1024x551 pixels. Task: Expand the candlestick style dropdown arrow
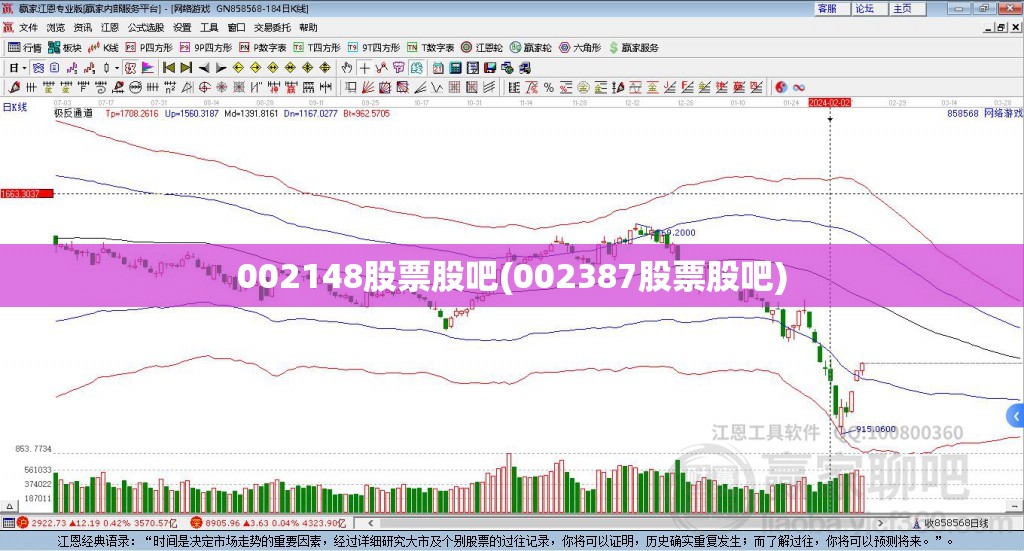click(116, 68)
